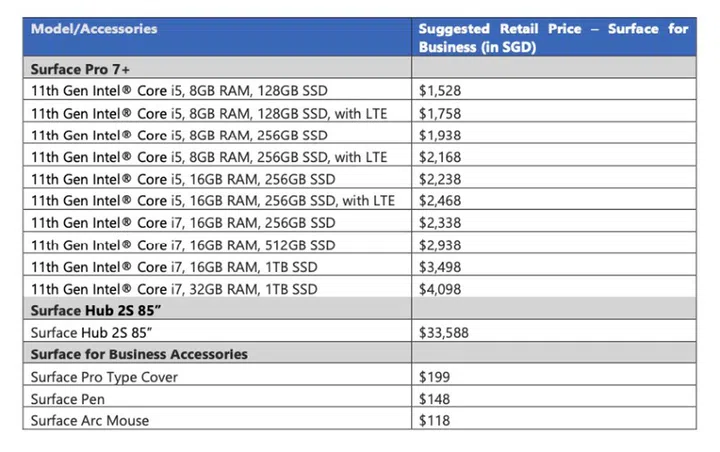Select the Surface for Business Accessories heading
720x452 pixels.
tap(139, 355)
